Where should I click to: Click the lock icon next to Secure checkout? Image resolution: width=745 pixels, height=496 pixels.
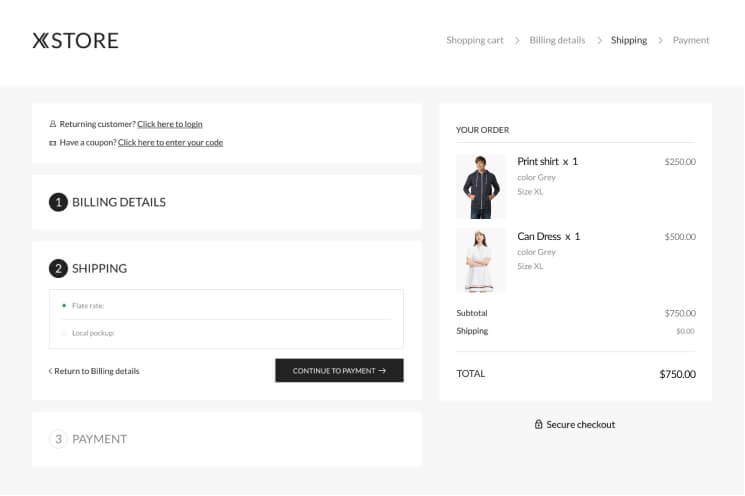pyautogui.click(x=538, y=424)
